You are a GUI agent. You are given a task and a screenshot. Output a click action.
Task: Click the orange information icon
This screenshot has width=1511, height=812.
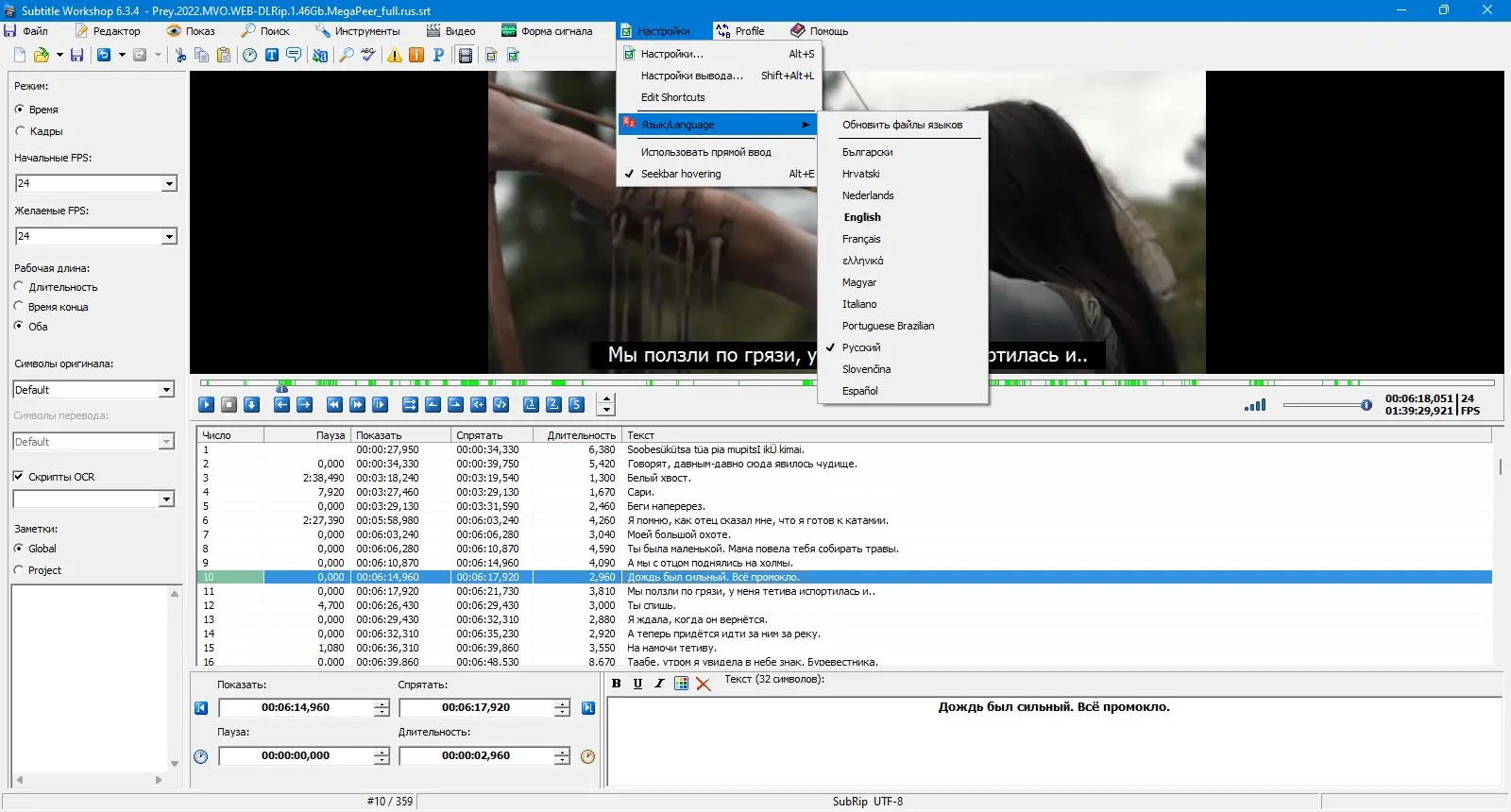coord(416,56)
